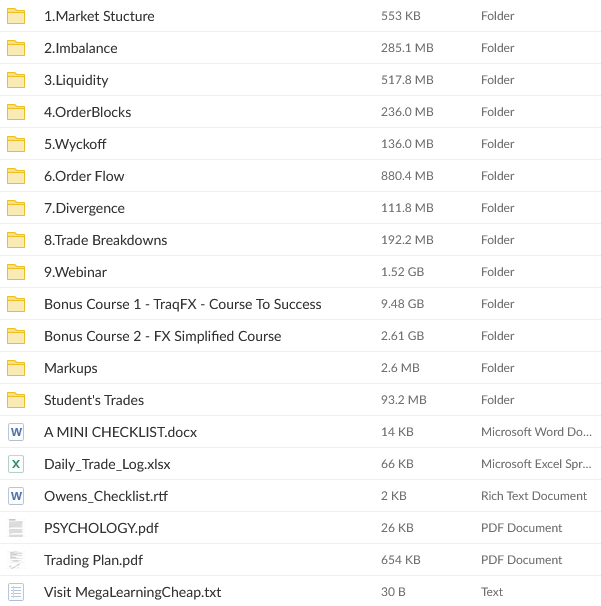
Task: Click the folder icon next to 5.Wyckoff
Action: pyautogui.click(x=16, y=144)
